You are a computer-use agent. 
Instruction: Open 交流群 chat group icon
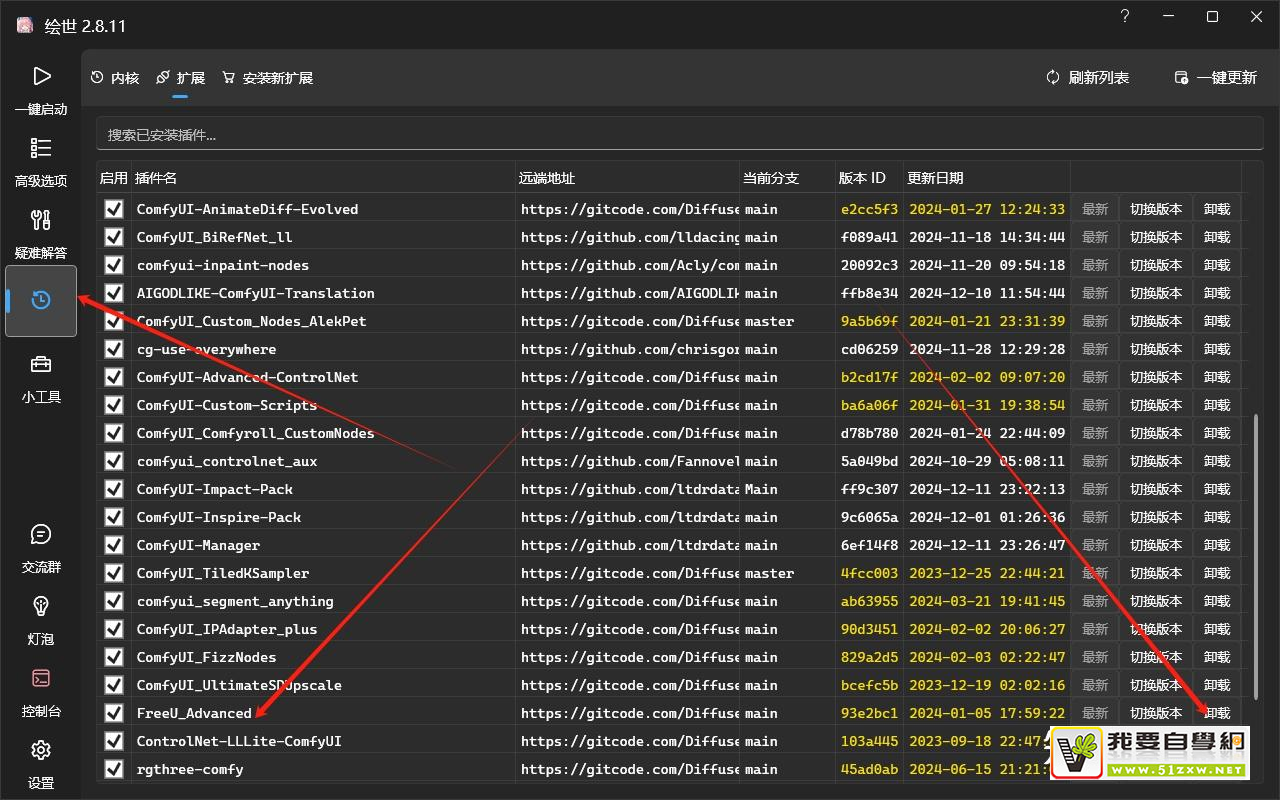coord(41,535)
